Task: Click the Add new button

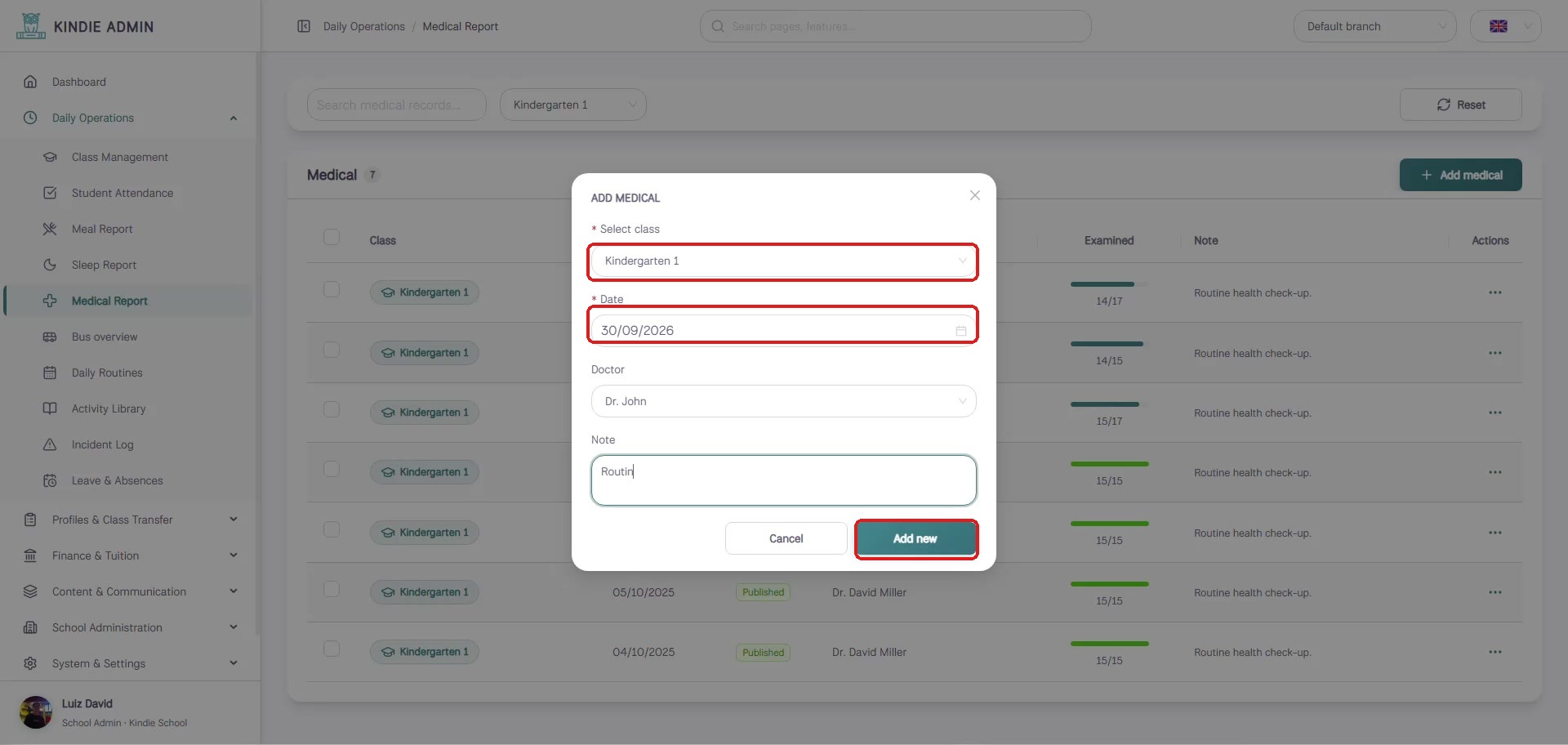Action: [x=915, y=538]
